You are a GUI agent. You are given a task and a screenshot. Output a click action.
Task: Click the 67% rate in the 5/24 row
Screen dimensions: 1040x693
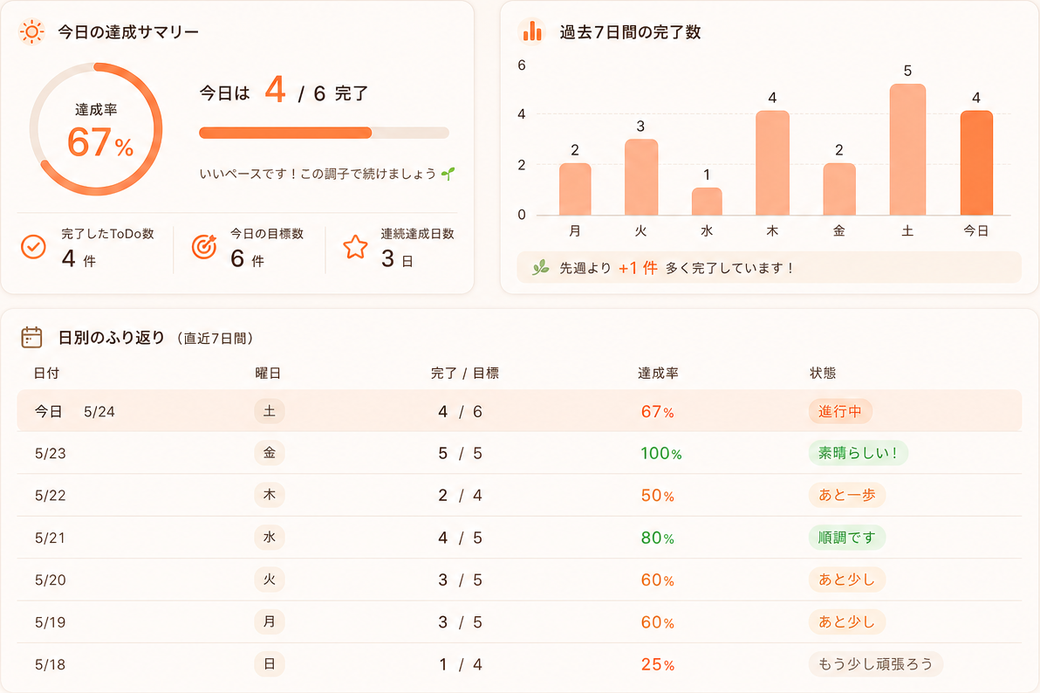coord(657,412)
